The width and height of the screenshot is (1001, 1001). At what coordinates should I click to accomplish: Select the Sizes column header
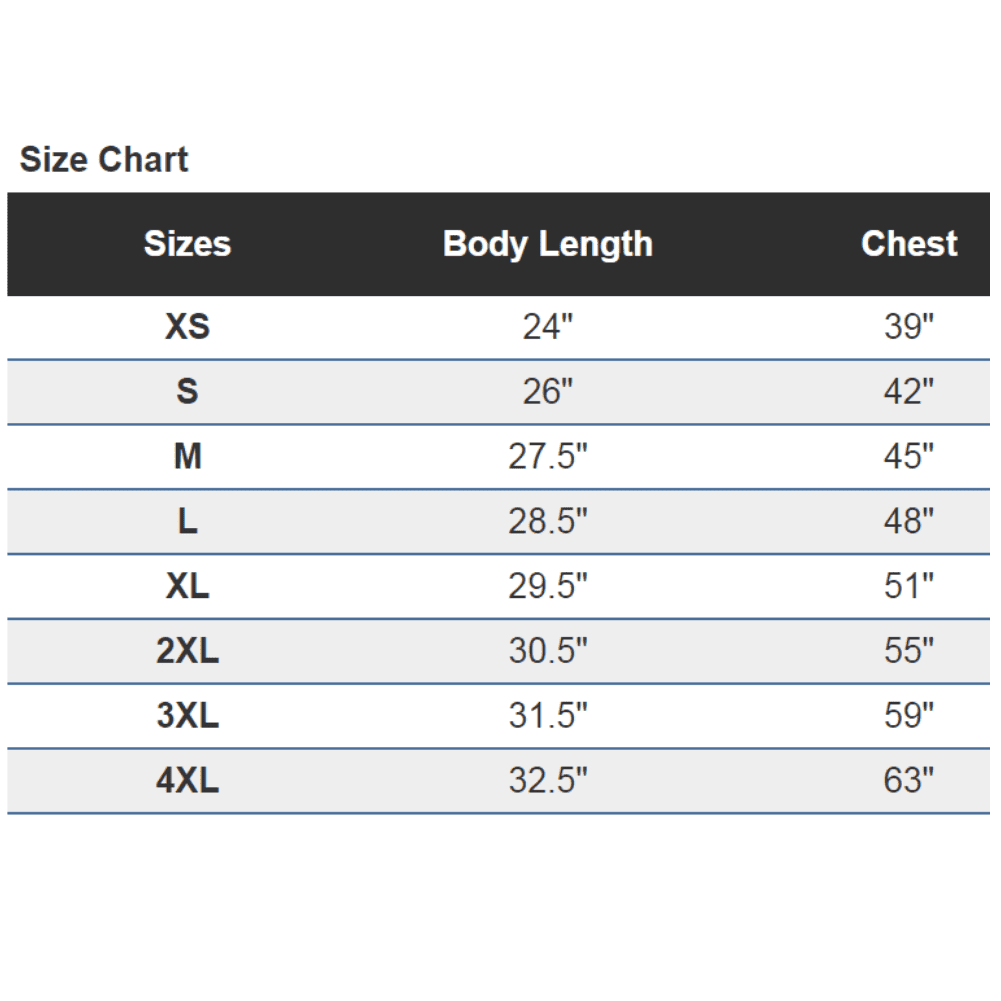pos(187,244)
